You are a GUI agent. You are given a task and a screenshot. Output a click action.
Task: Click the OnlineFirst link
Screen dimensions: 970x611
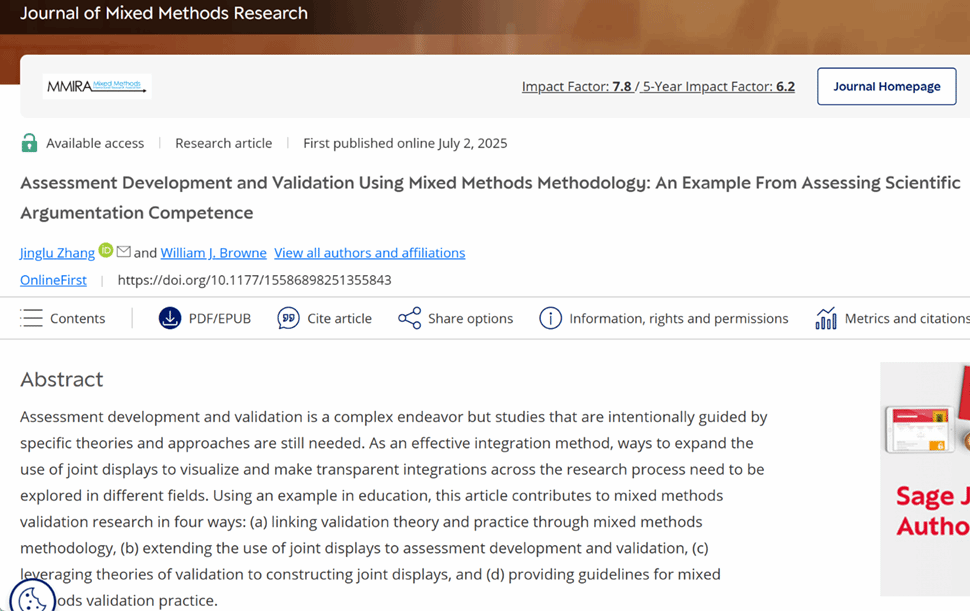53,280
